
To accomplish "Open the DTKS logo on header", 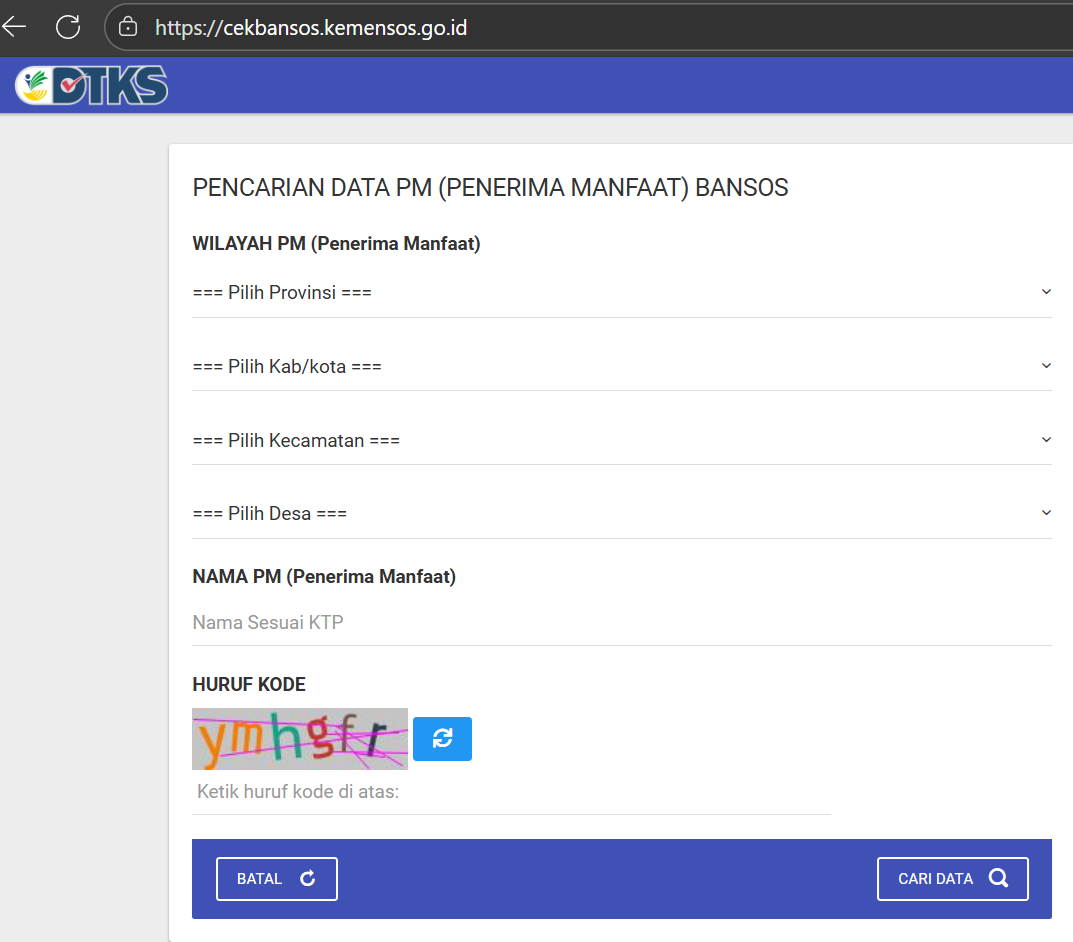I will point(90,85).
